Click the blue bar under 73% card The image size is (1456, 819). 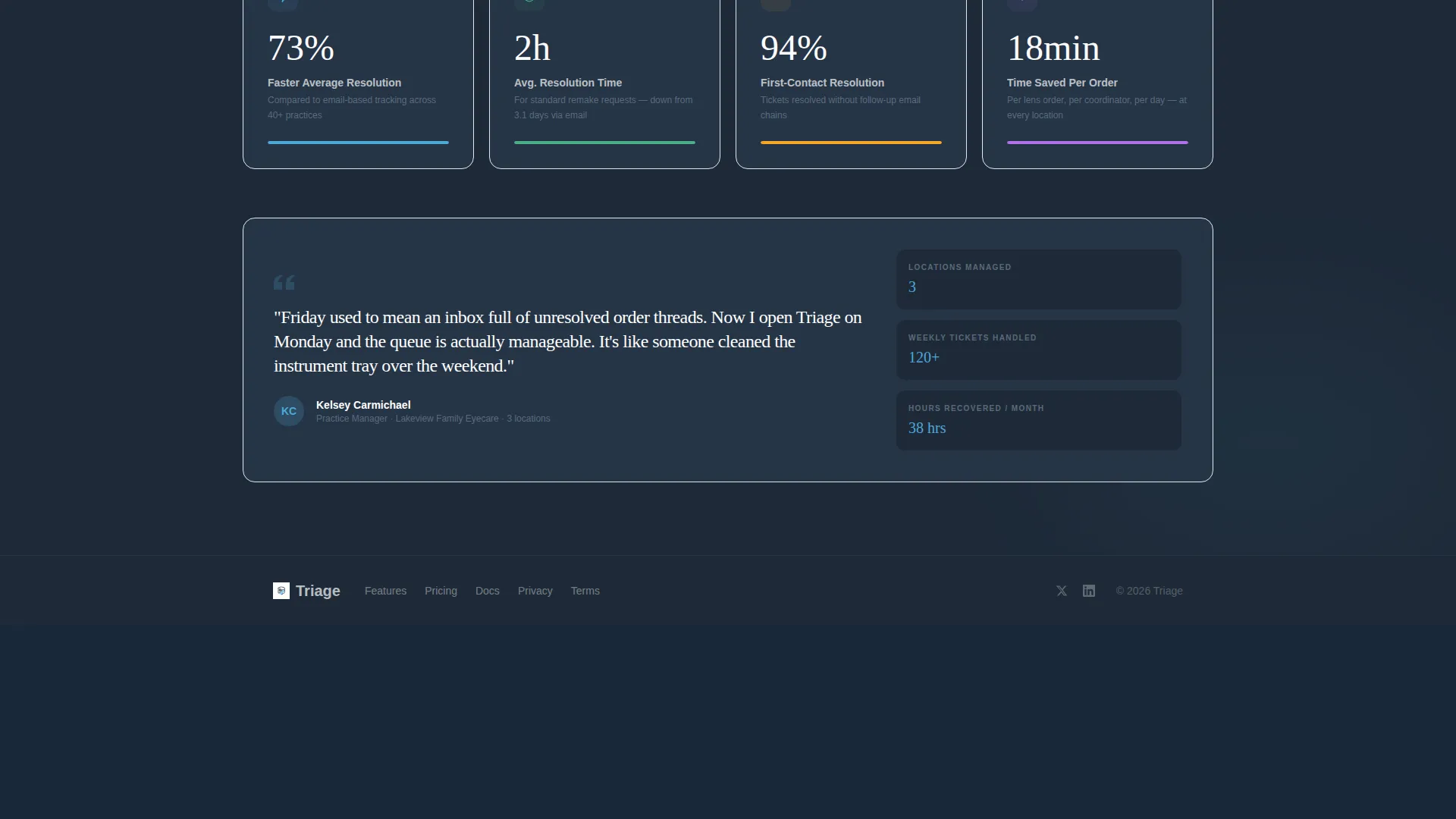358,143
